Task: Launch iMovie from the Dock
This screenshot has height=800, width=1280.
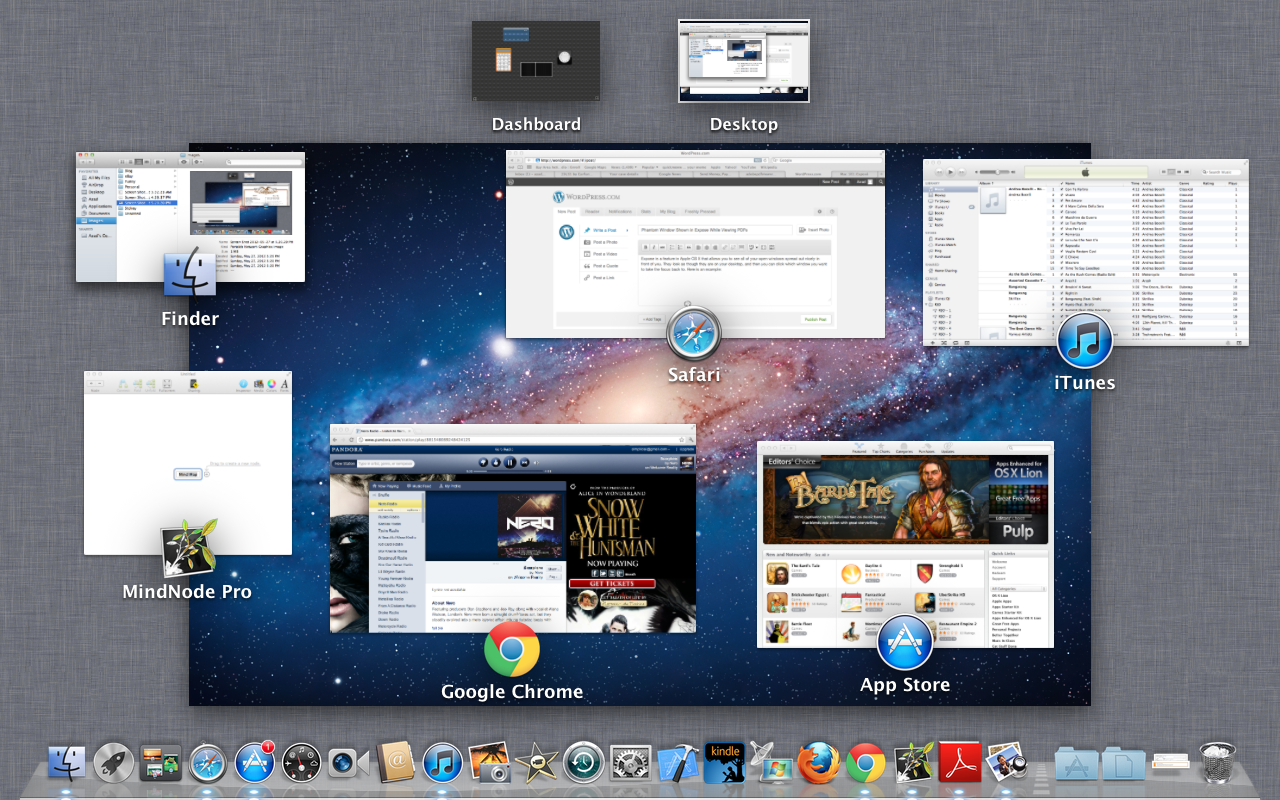Action: tap(537, 764)
